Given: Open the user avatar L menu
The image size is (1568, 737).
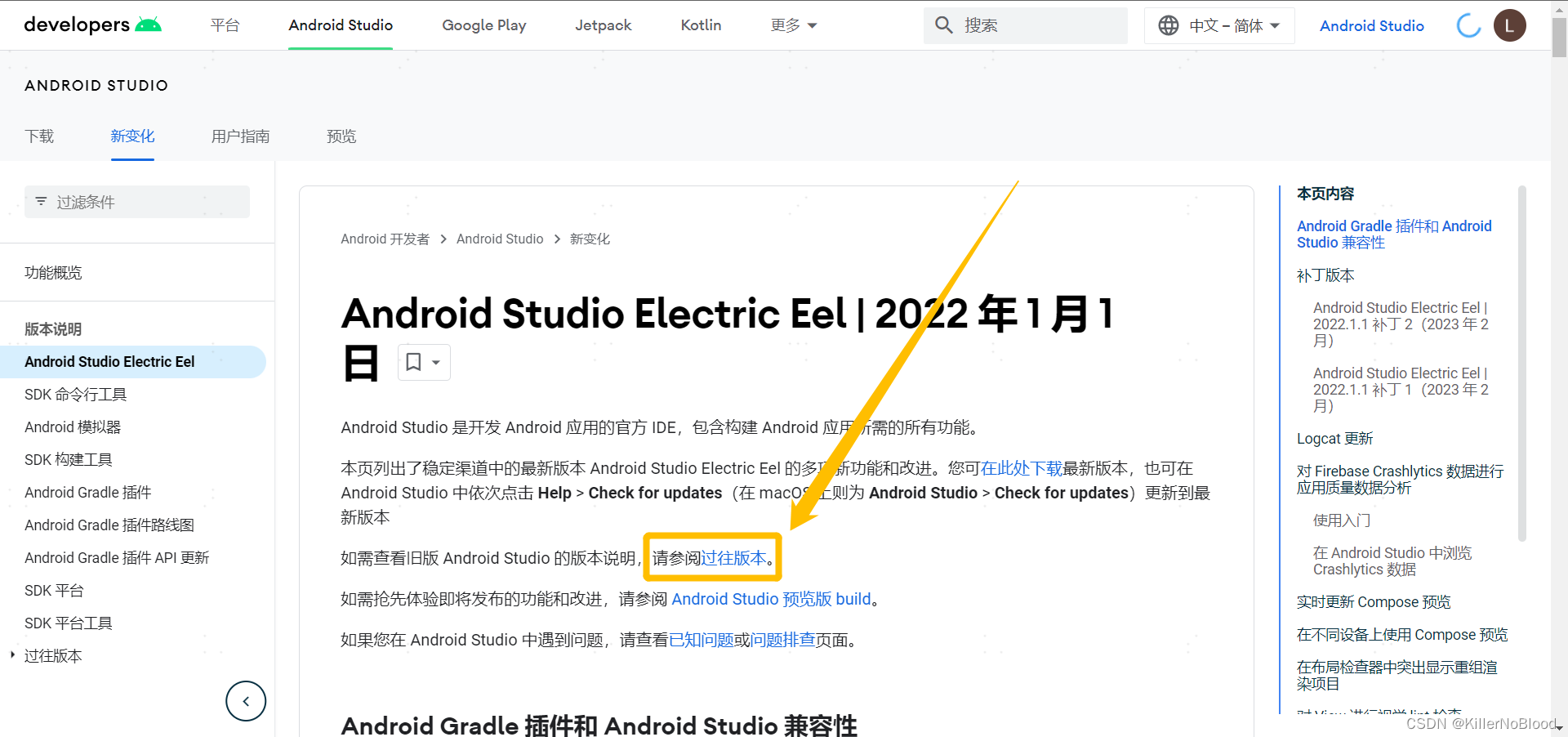Looking at the screenshot, I should click(1509, 25).
